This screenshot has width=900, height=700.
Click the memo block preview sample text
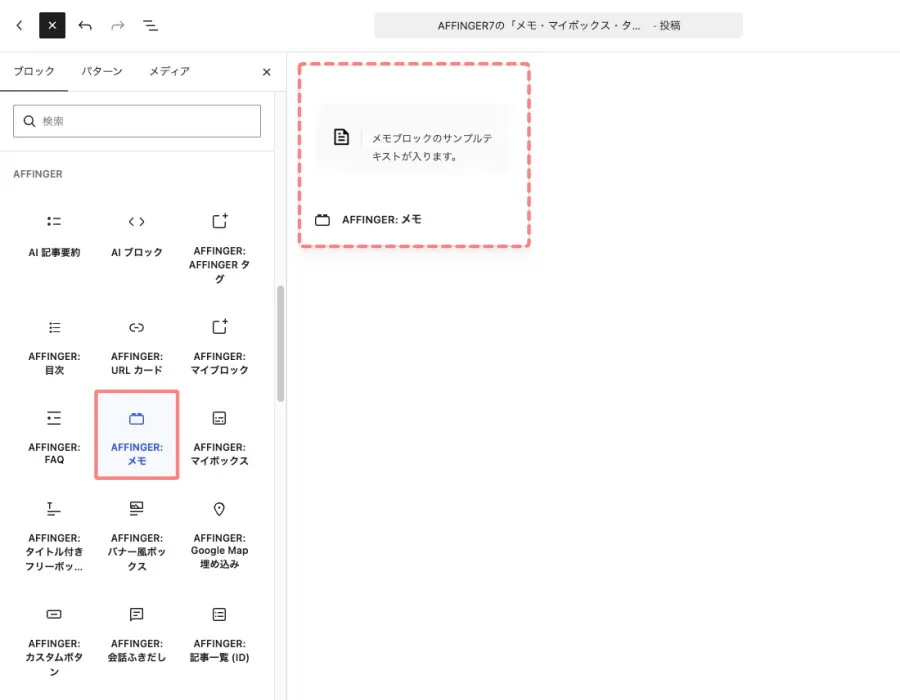point(432,147)
